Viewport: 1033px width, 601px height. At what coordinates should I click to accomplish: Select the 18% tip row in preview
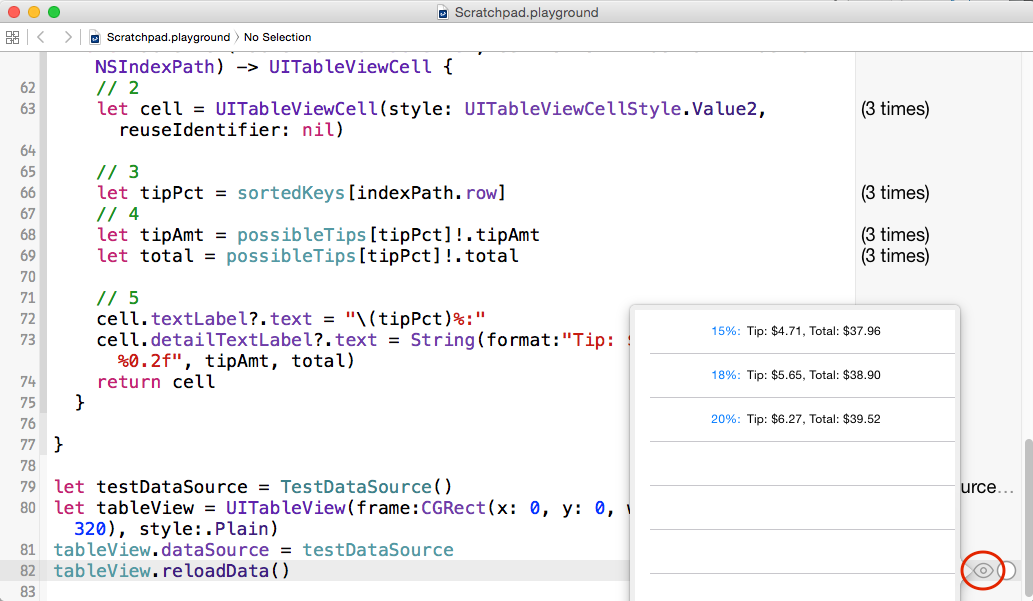(x=795, y=375)
